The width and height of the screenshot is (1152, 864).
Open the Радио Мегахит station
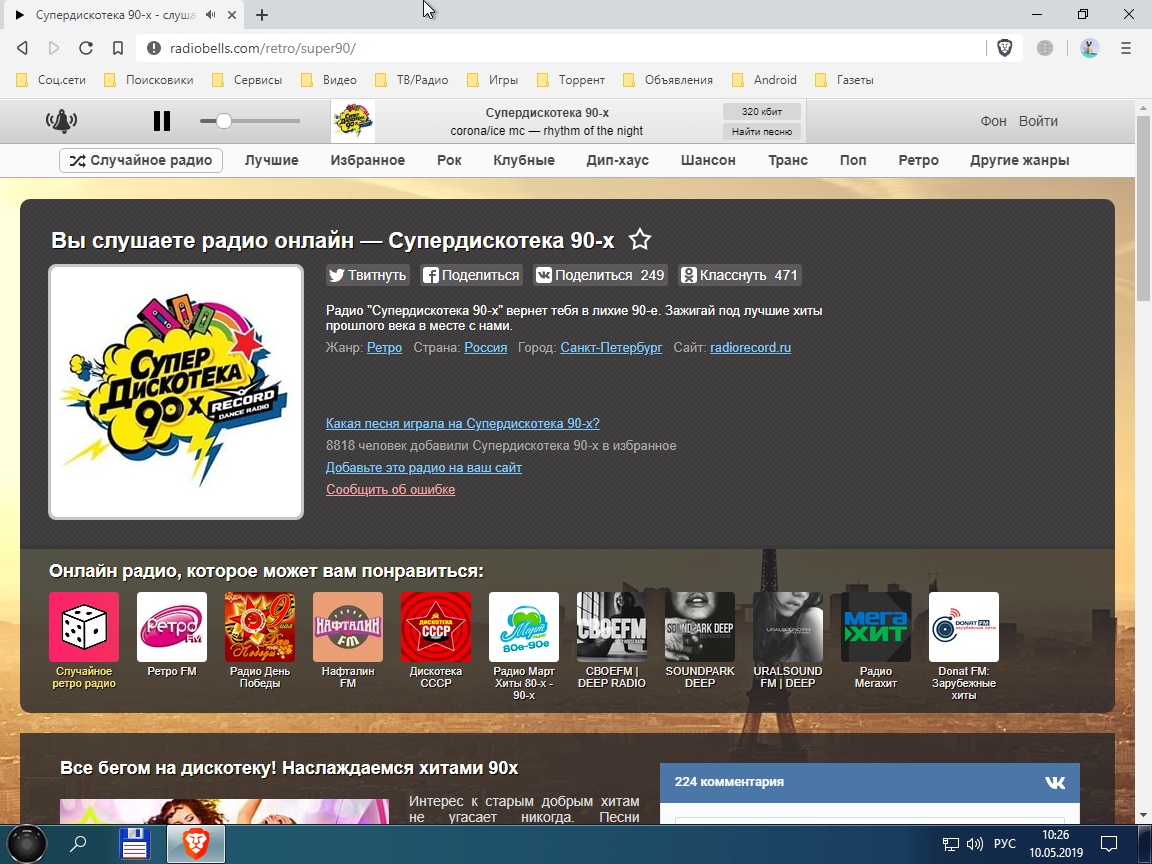pyautogui.click(x=876, y=627)
